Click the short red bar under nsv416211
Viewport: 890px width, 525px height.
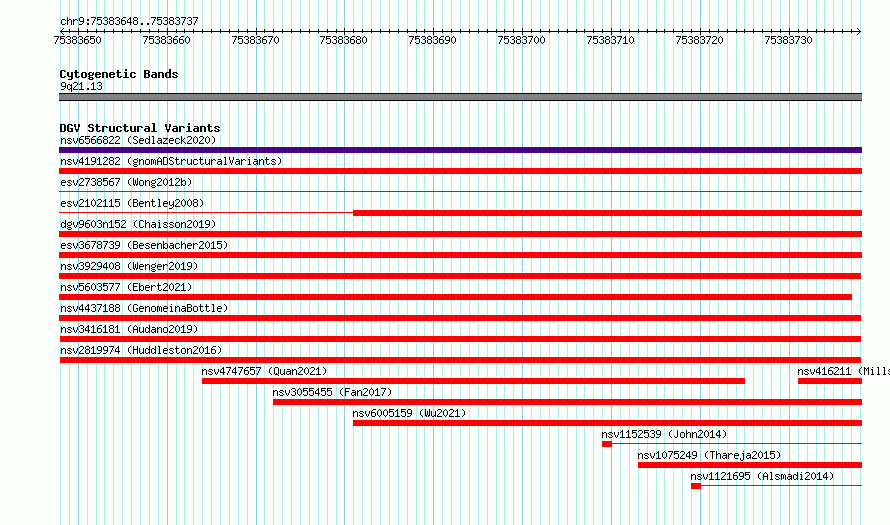[830, 381]
